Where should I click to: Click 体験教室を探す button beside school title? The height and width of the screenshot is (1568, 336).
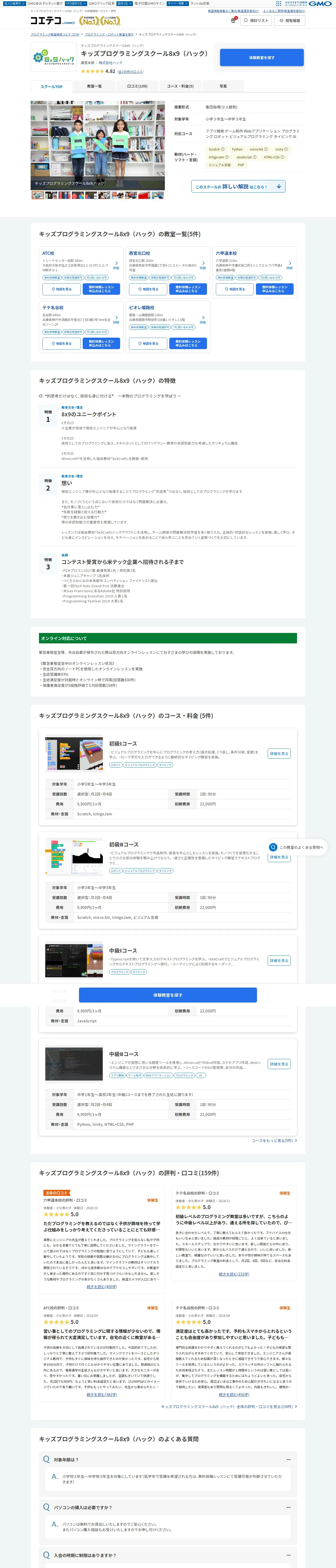[x=262, y=58]
